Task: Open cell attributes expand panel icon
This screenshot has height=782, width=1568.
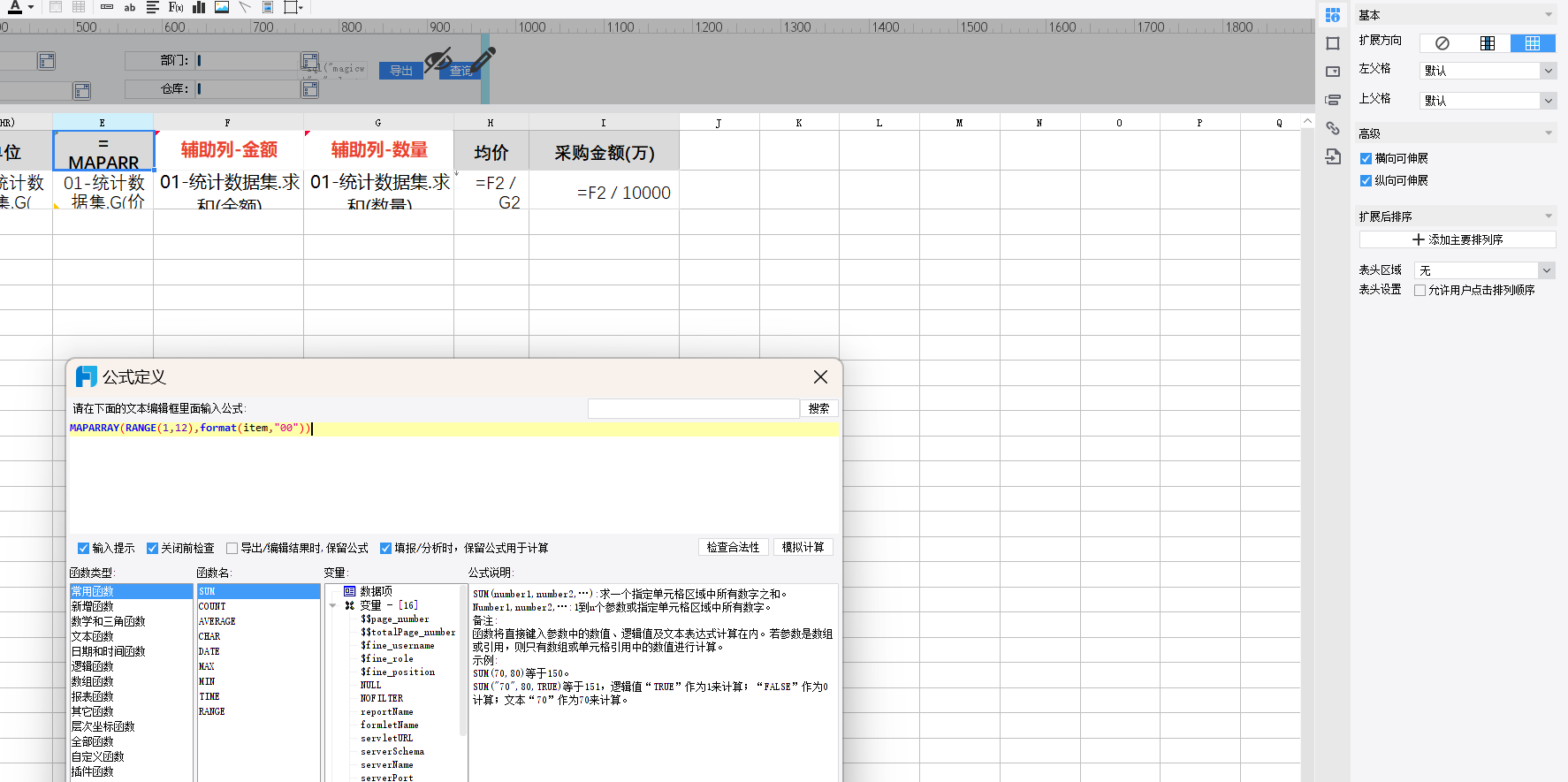Action: (x=1333, y=15)
